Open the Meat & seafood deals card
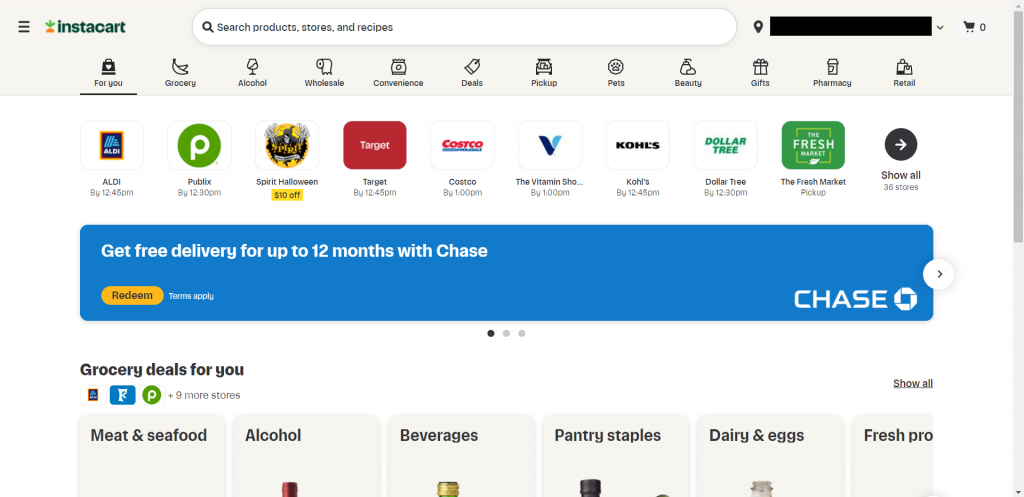Image resolution: width=1024 pixels, height=497 pixels. pos(152,457)
